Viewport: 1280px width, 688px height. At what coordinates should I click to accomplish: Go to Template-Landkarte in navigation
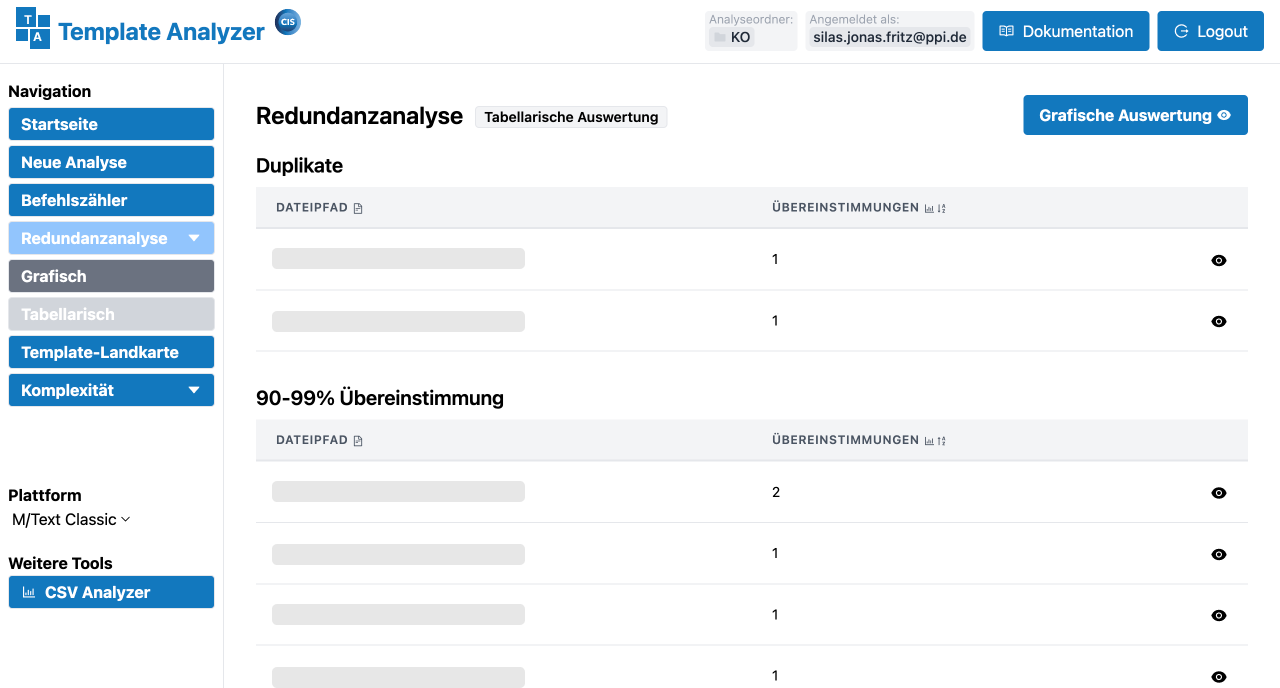tap(111, 352)
